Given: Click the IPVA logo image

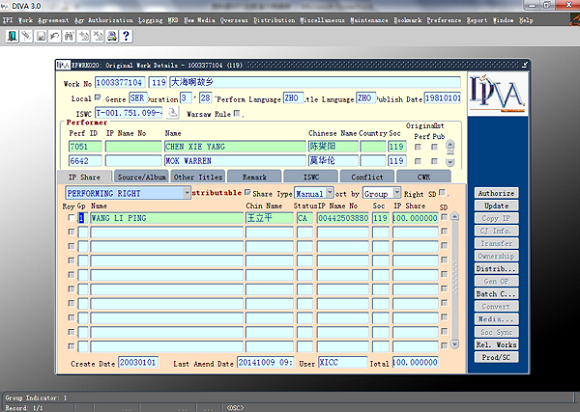Looking at the screenshot, I should [x=498, y=94].
